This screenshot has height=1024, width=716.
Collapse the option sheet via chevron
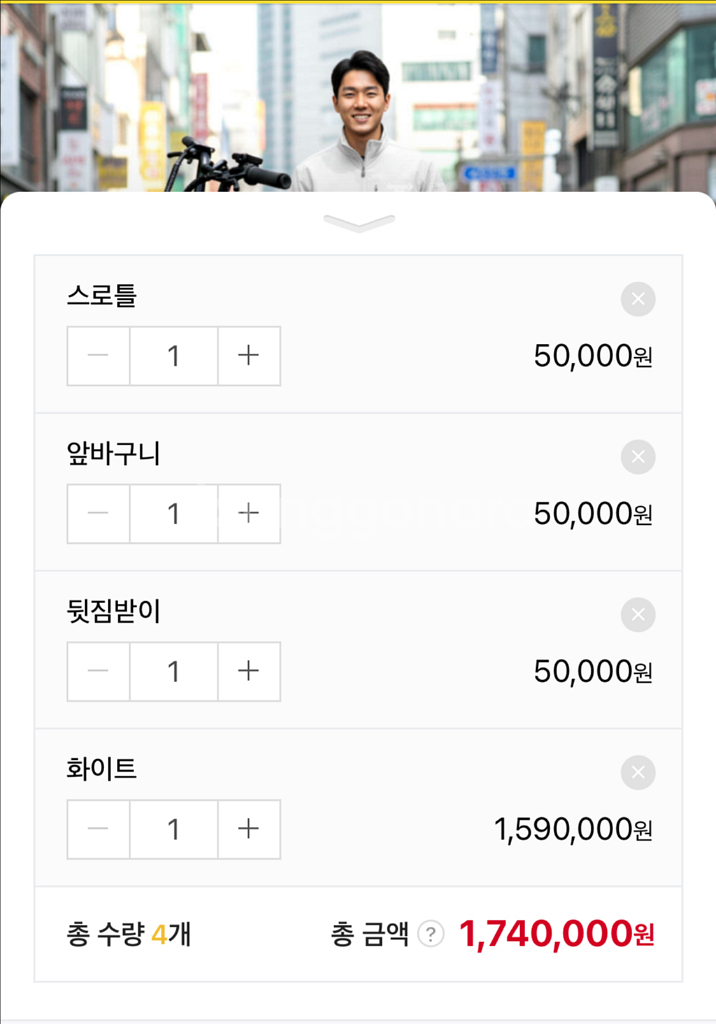[x=358, y=224]
